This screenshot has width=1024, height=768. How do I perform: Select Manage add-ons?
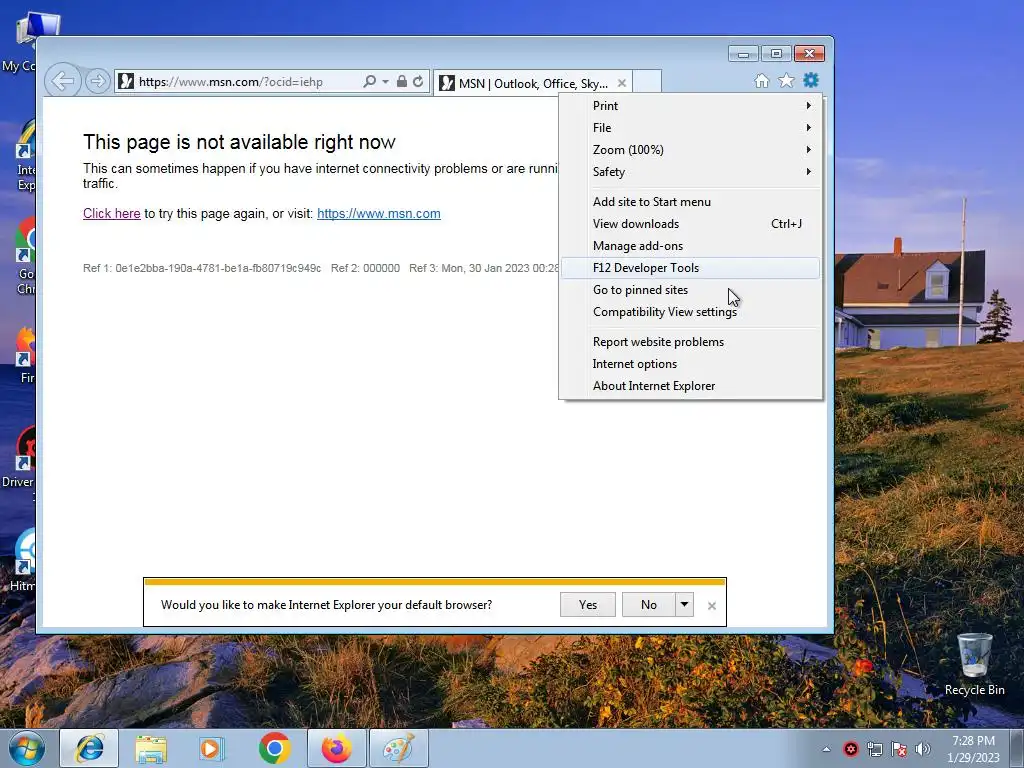[690, 246]
